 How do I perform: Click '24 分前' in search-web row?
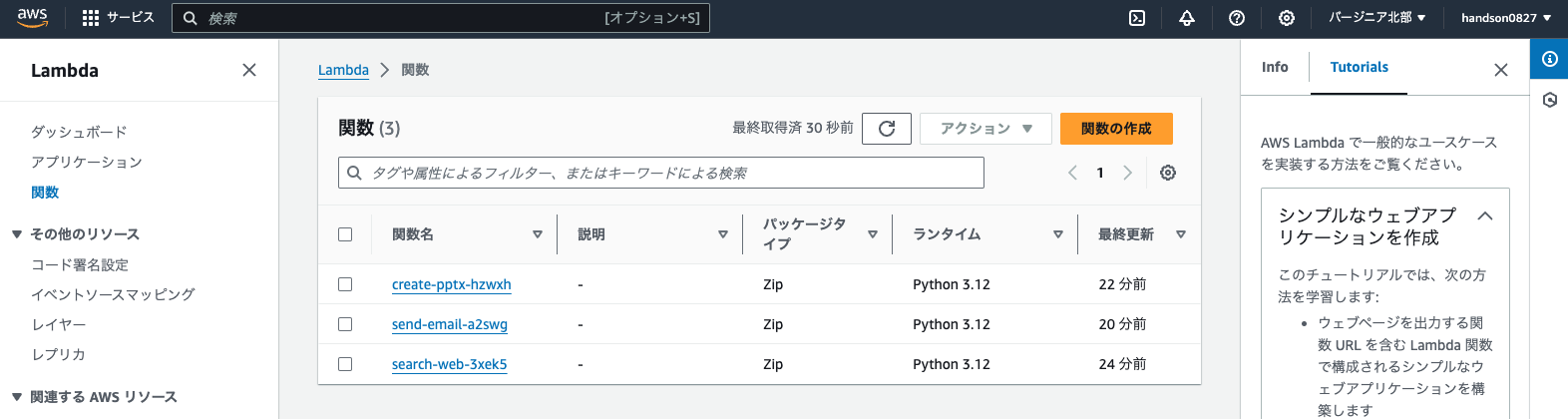click(1122, 364)
